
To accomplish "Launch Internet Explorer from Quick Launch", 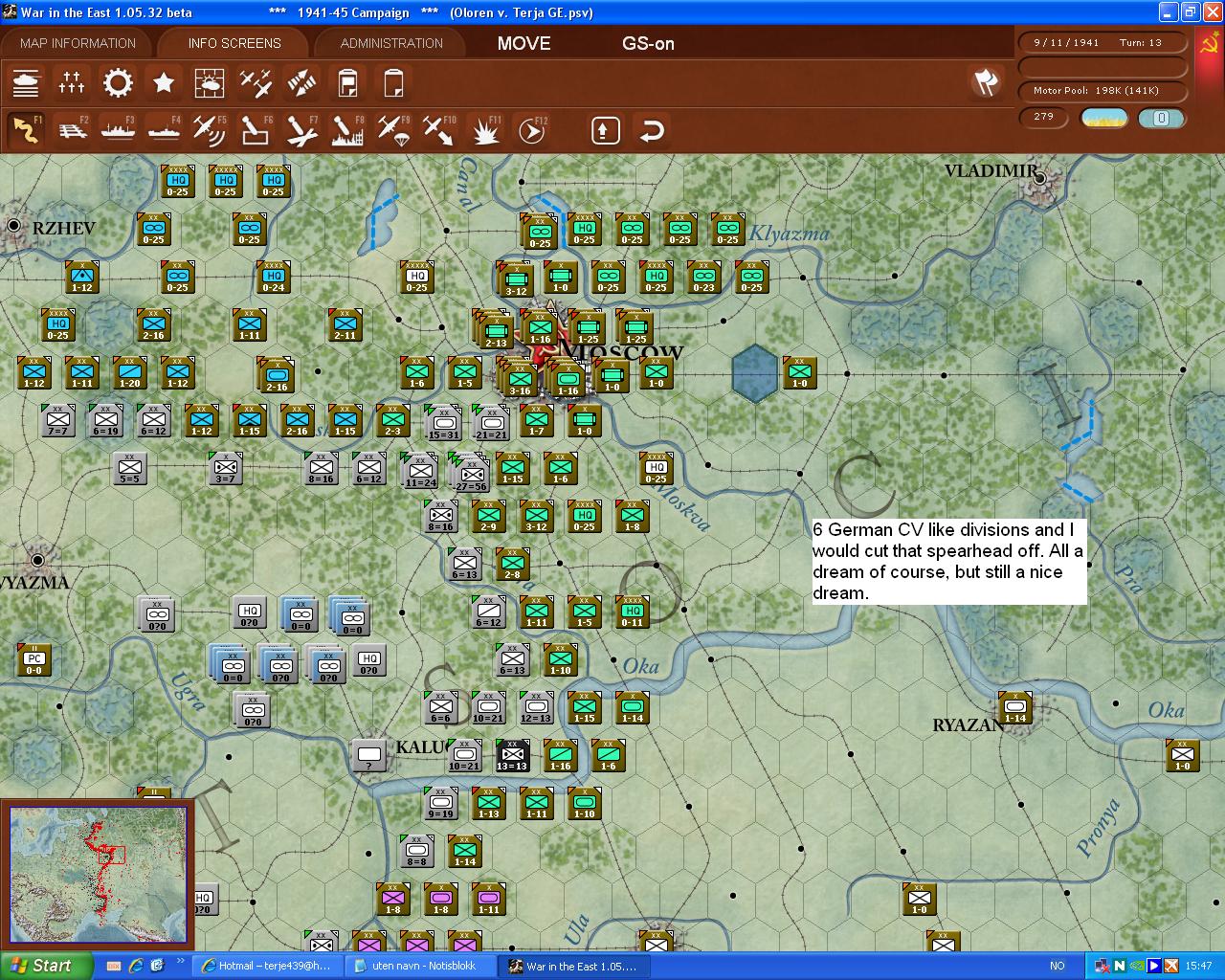I will point(135,966).
